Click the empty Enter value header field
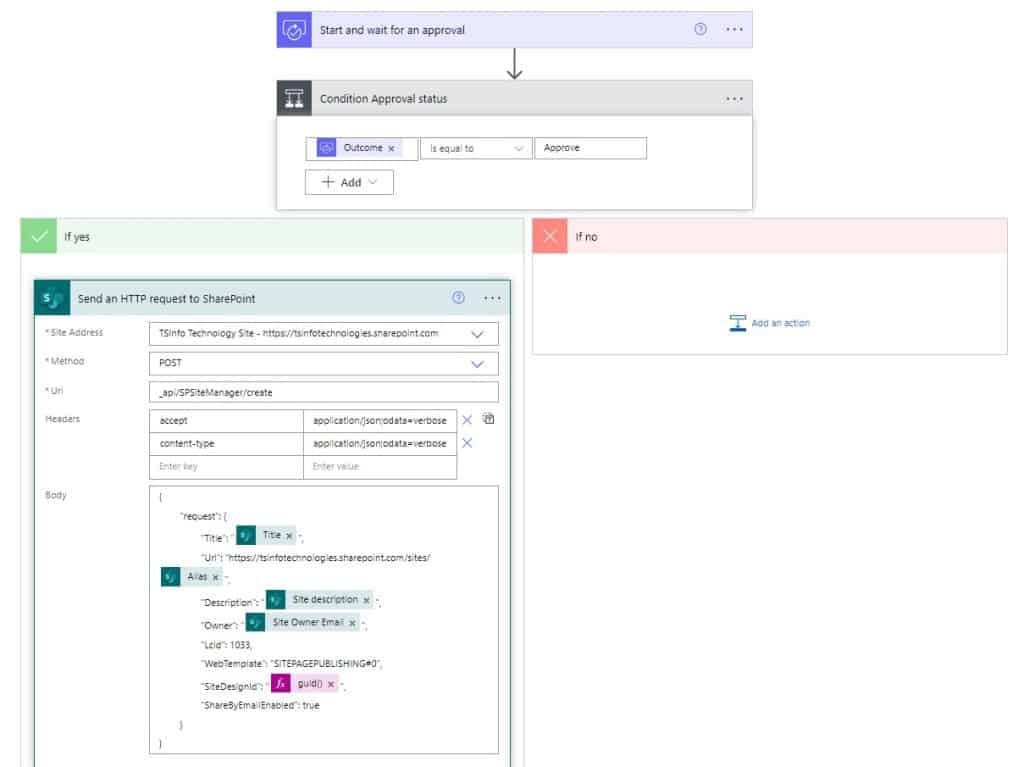Screen dimensions: 1024x767 pos(379,466)
